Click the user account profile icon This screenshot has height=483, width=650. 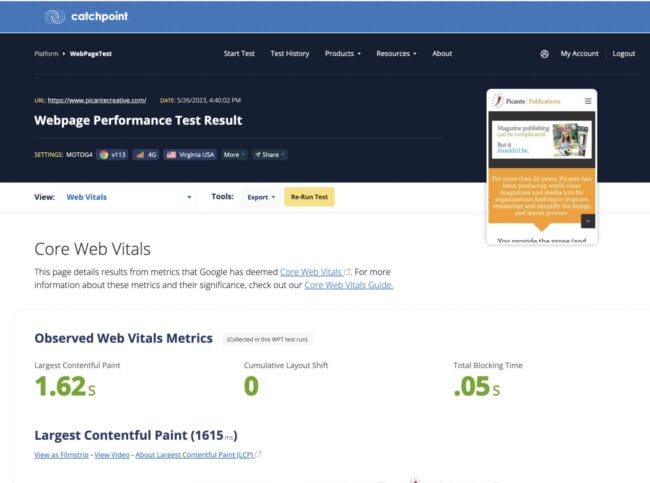point(544,54)
